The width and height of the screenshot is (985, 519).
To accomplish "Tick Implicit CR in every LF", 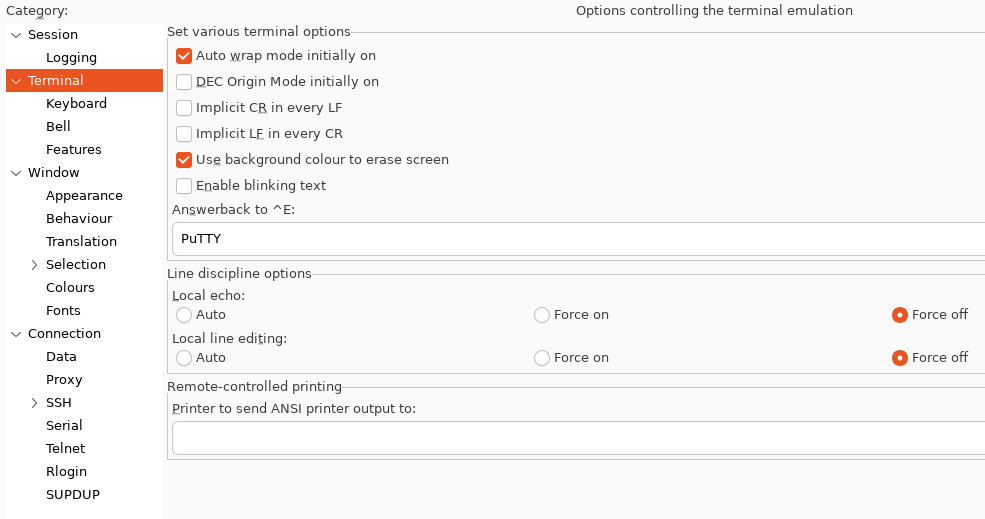I will (184, 108).
